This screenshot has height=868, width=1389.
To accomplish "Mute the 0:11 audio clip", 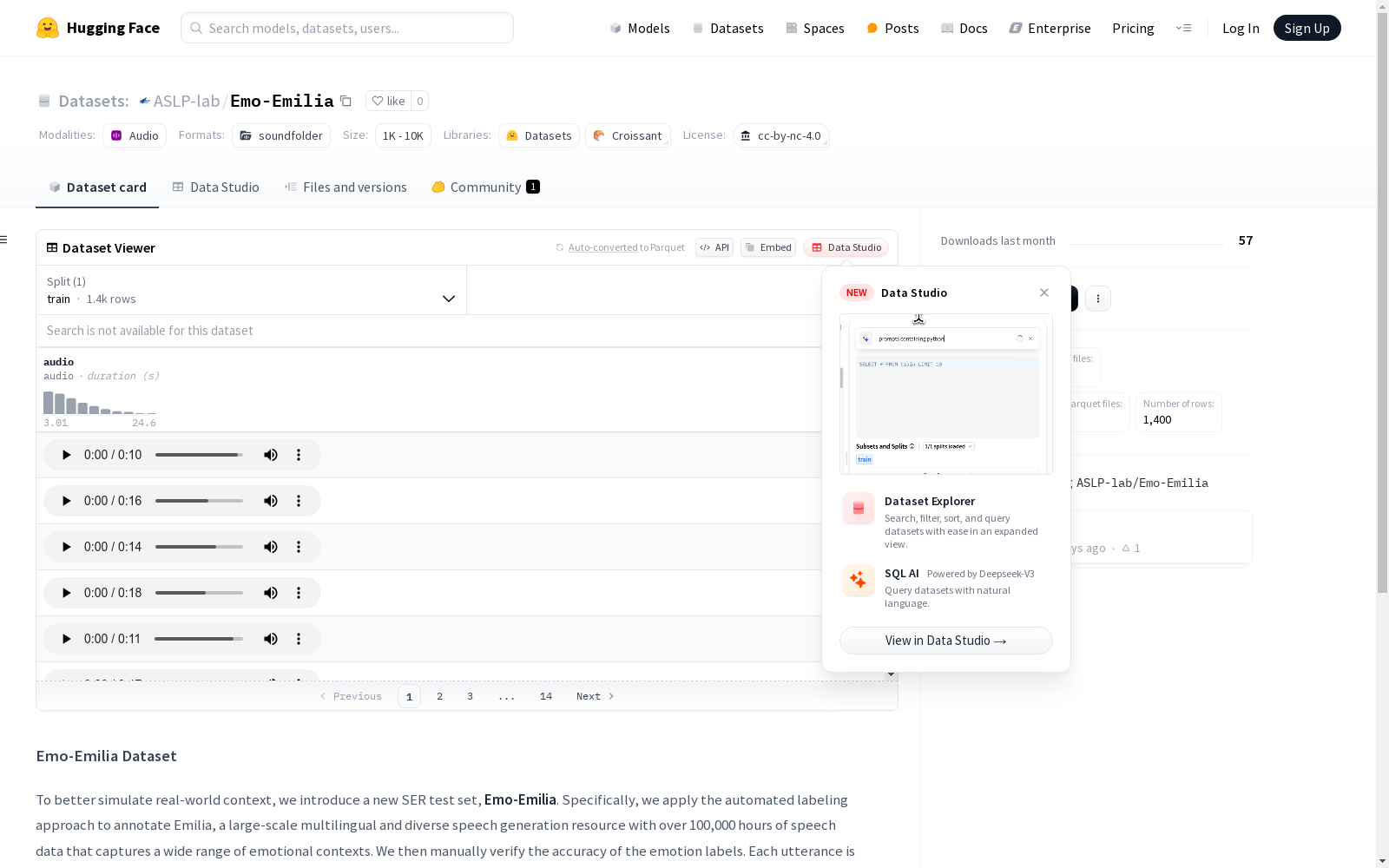I will pos(271,639).
